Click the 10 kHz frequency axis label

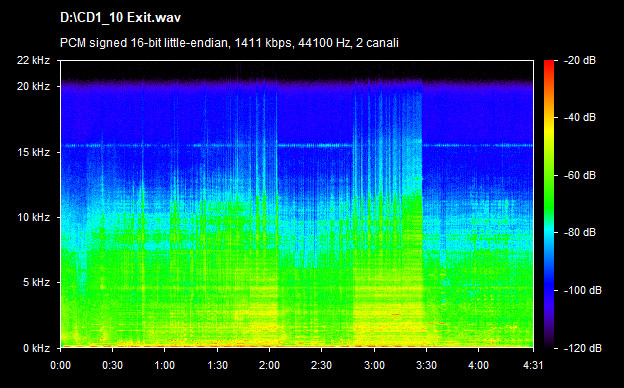pyautogui.click(x=33, y=217)
